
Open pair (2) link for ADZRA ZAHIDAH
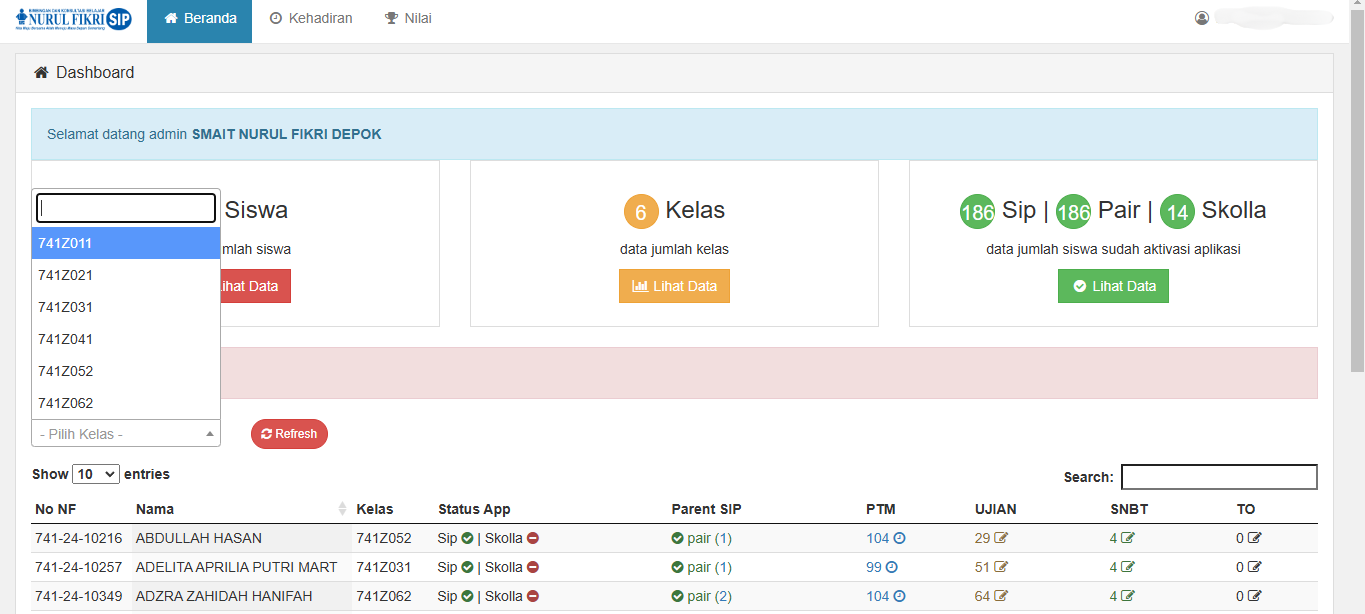tap(709, 596)
